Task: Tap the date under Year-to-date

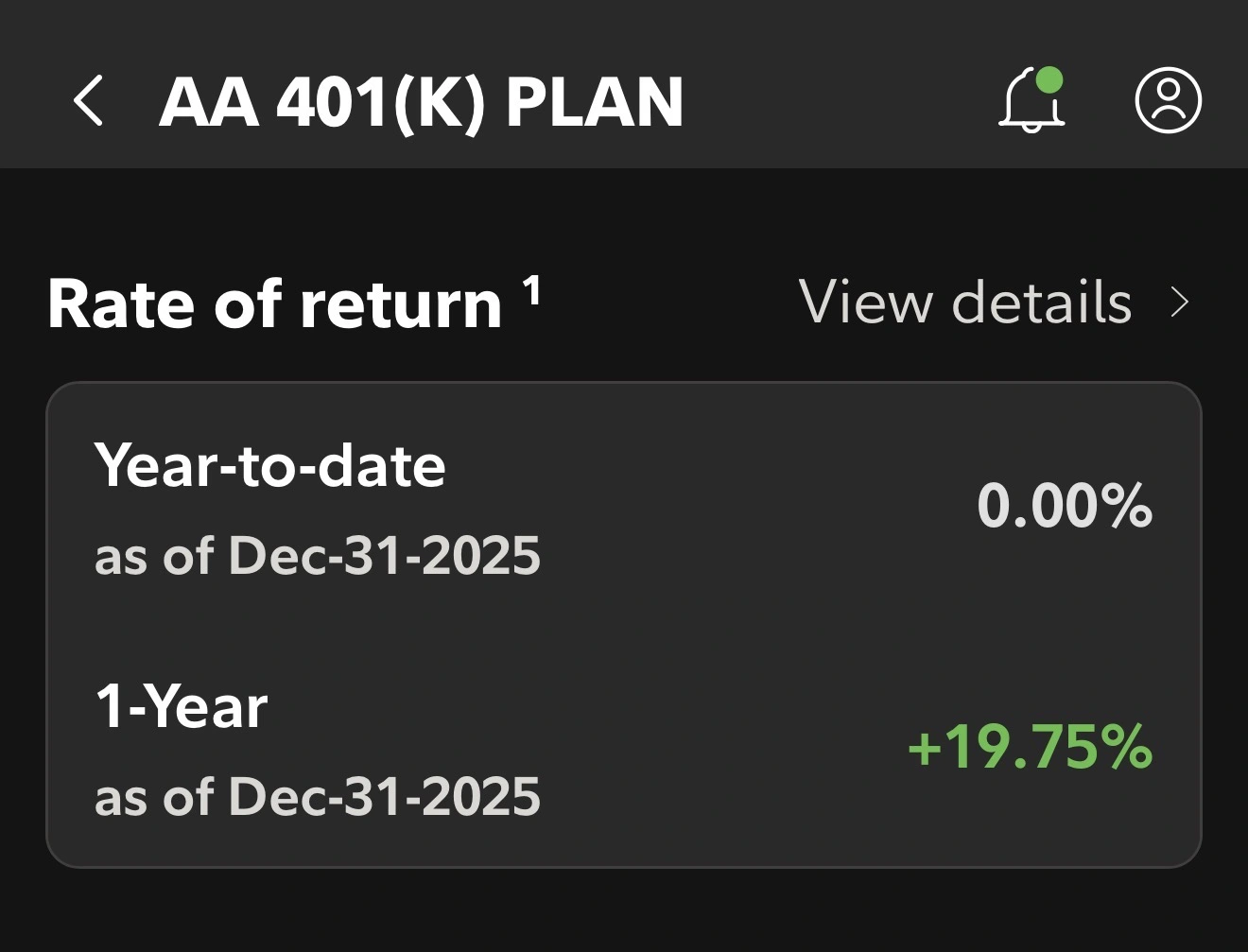Action: tap(318, 556)
